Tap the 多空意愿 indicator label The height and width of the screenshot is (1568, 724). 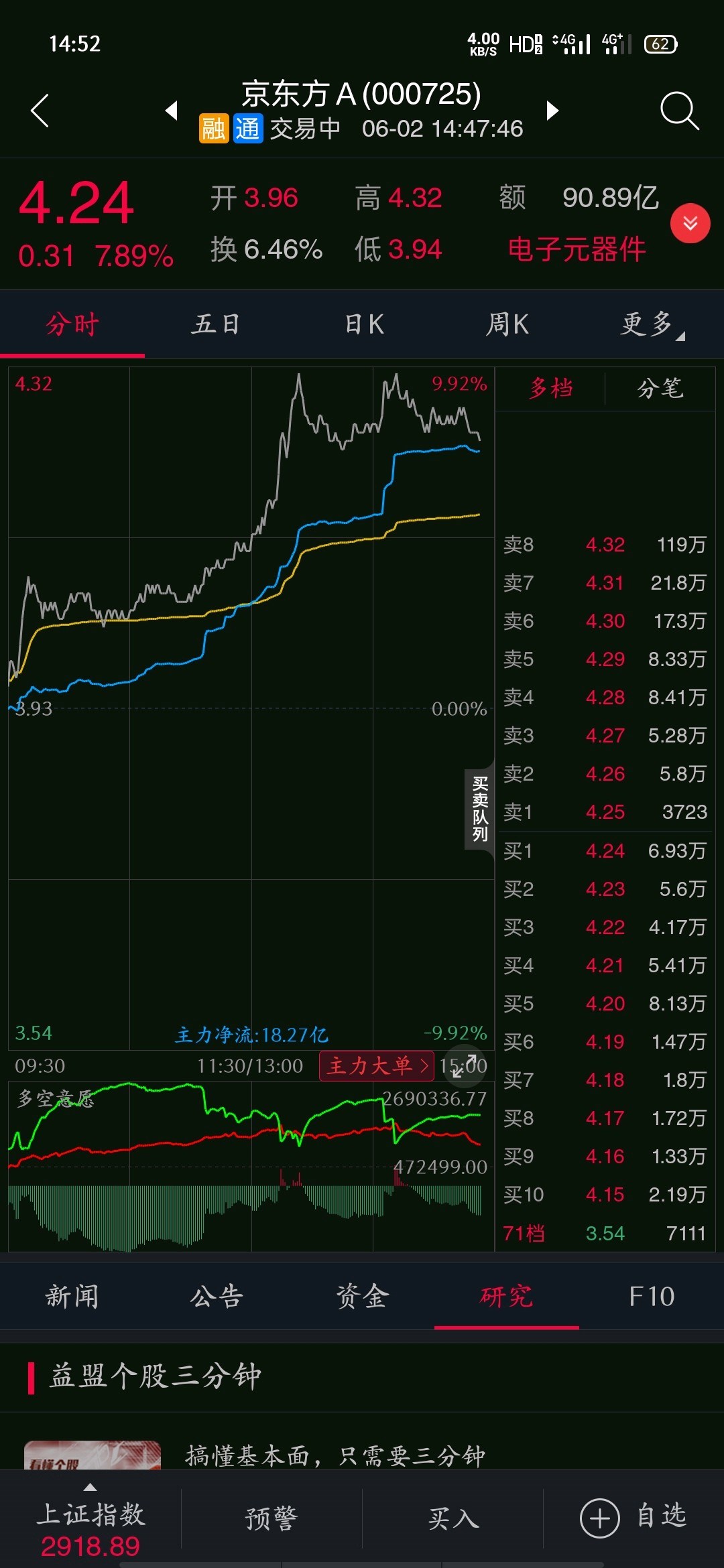(56, 1098)
